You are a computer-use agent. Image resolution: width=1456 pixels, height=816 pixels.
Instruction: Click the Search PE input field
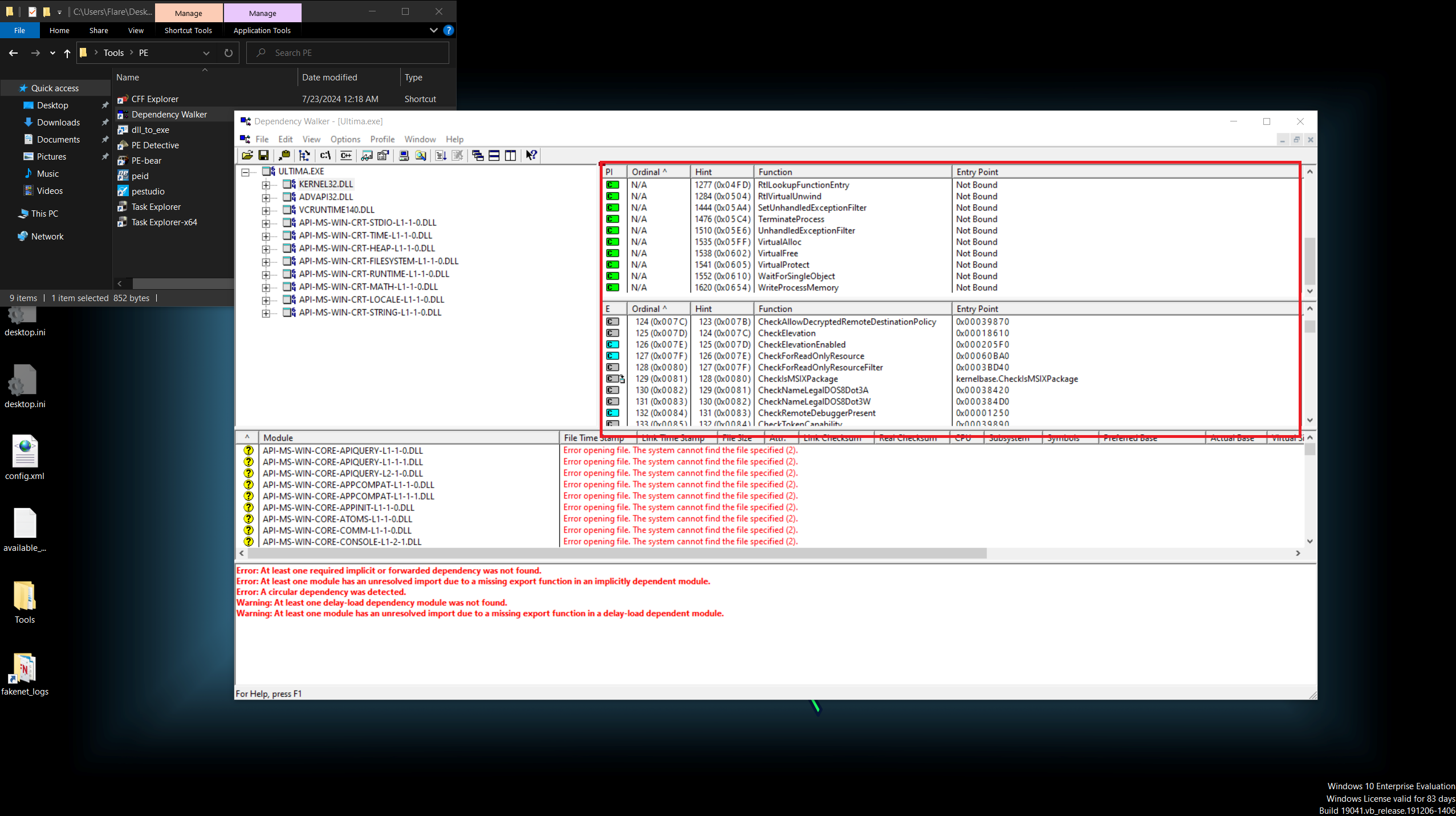(x=348, y=52)
